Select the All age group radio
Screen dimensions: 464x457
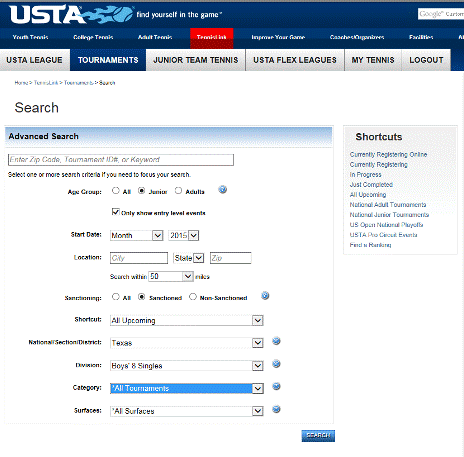point(116,191)
